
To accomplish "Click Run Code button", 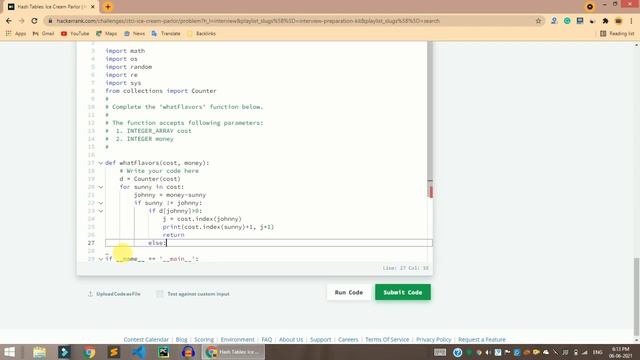I will [349, 292].
